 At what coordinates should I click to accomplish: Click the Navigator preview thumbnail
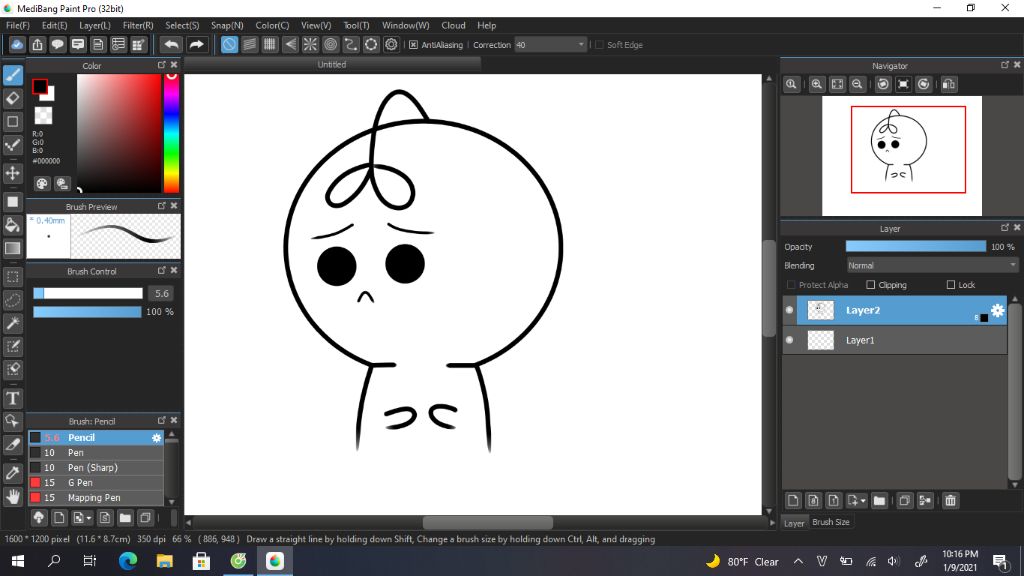click(x=901, y=155)
